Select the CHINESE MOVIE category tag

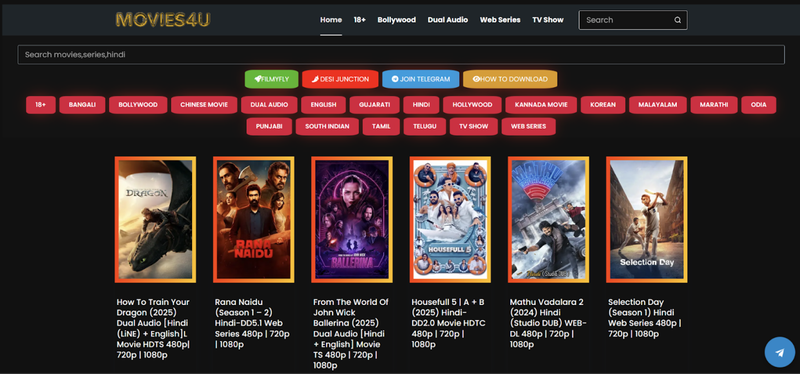204,105
